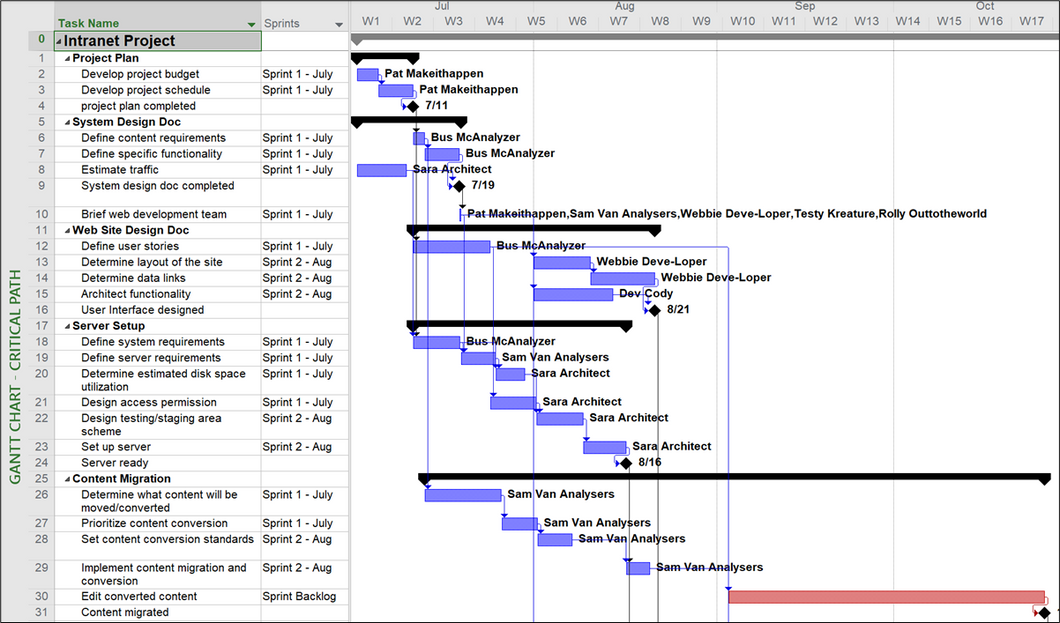Click the Sprint Backlog cell in row 30
The height and width of the screenshot is (623, 1060).
click(299, 597)
